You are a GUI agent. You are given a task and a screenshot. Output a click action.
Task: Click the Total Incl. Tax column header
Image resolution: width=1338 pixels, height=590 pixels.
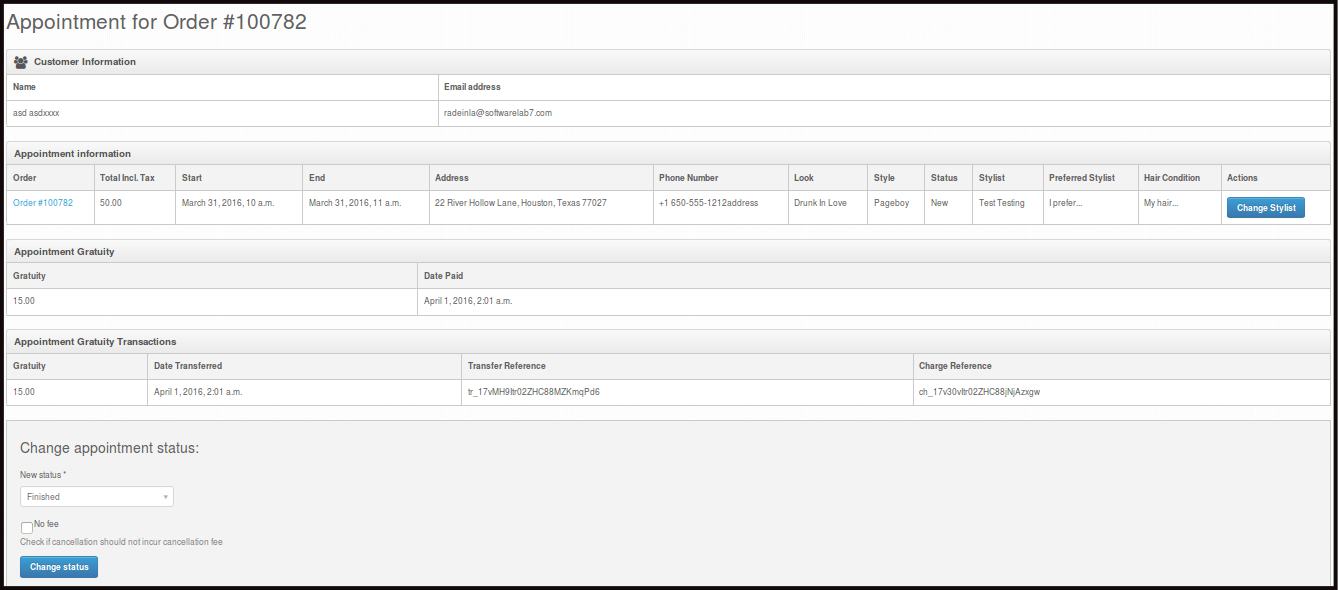[x=127, y=178]
